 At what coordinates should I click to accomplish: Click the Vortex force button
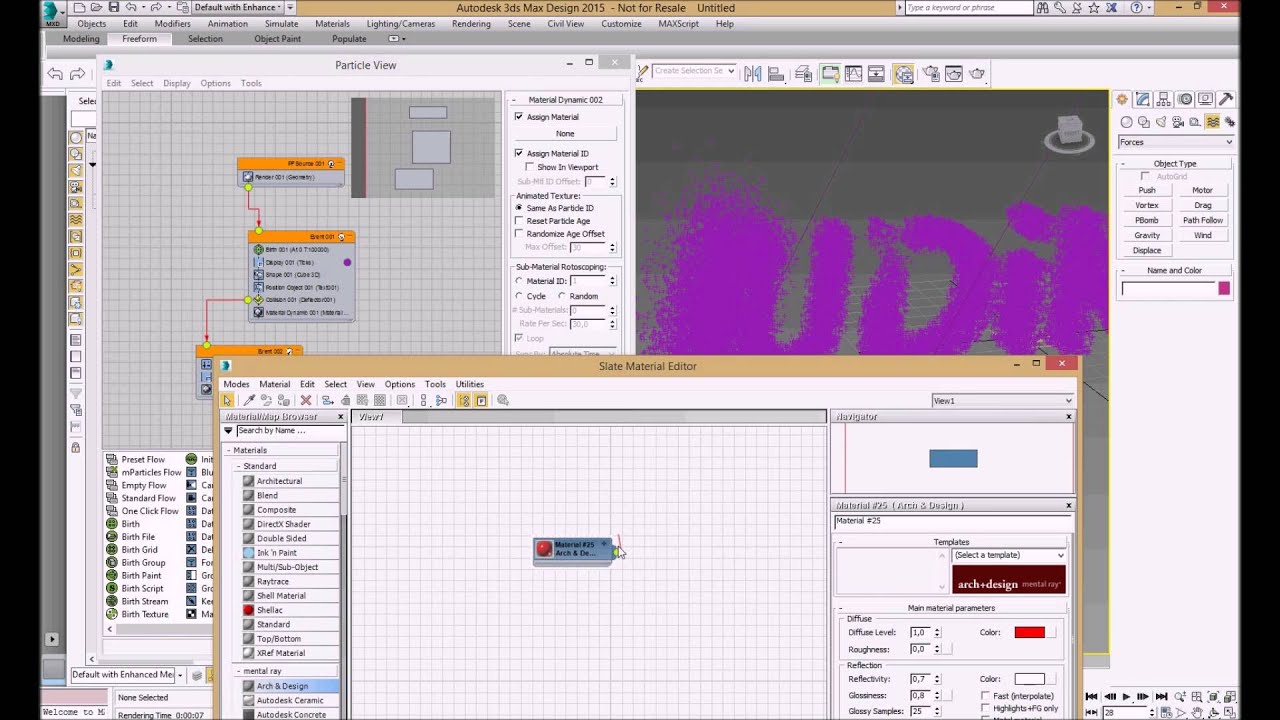coord(1147,206)
